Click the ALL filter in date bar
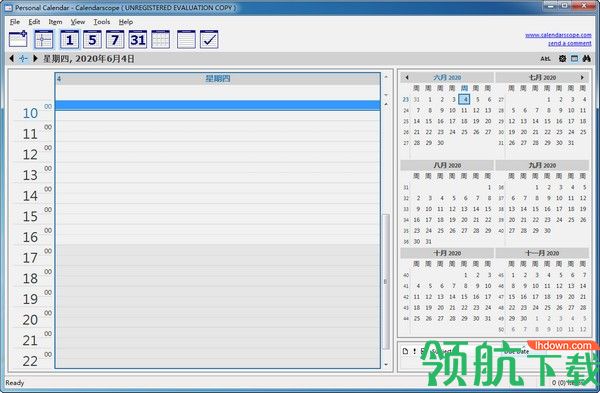The height and width of the screenshot is (393, 600). (x=545, y=59)
